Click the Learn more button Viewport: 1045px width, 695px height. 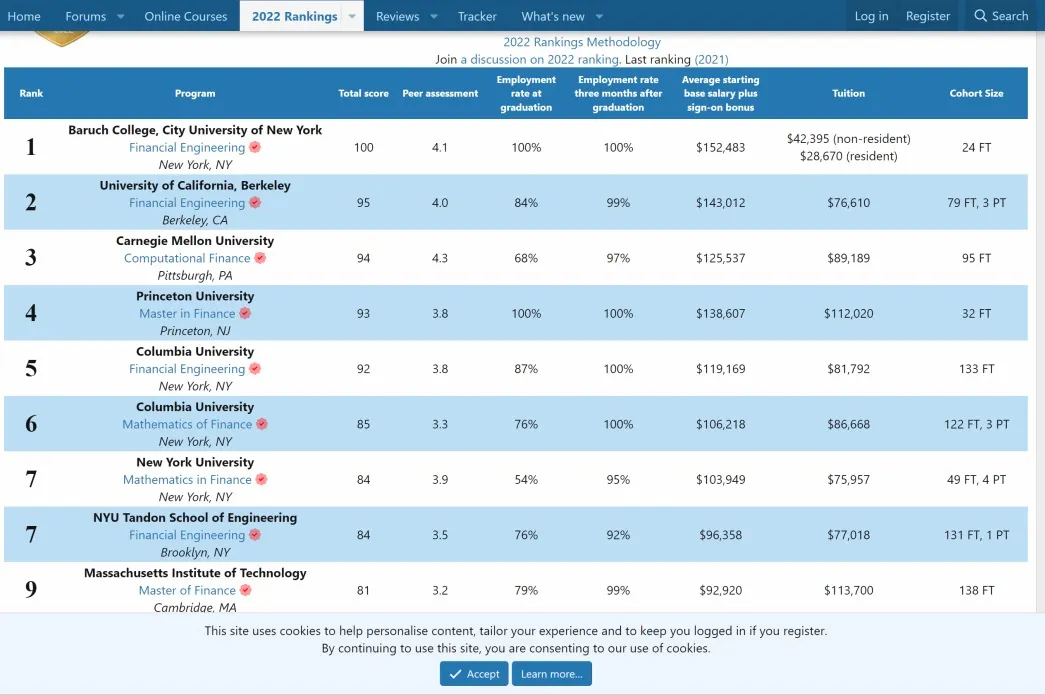[552, 674]
